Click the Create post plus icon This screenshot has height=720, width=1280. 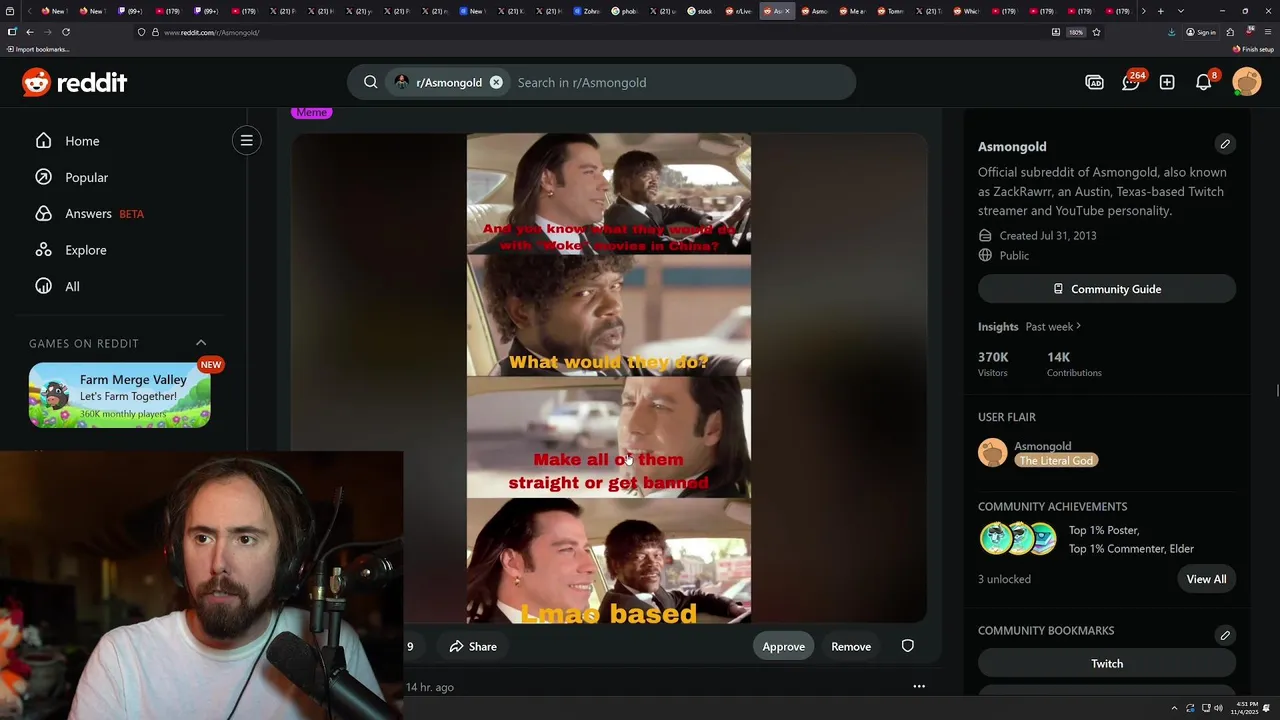click(1167, 82)
